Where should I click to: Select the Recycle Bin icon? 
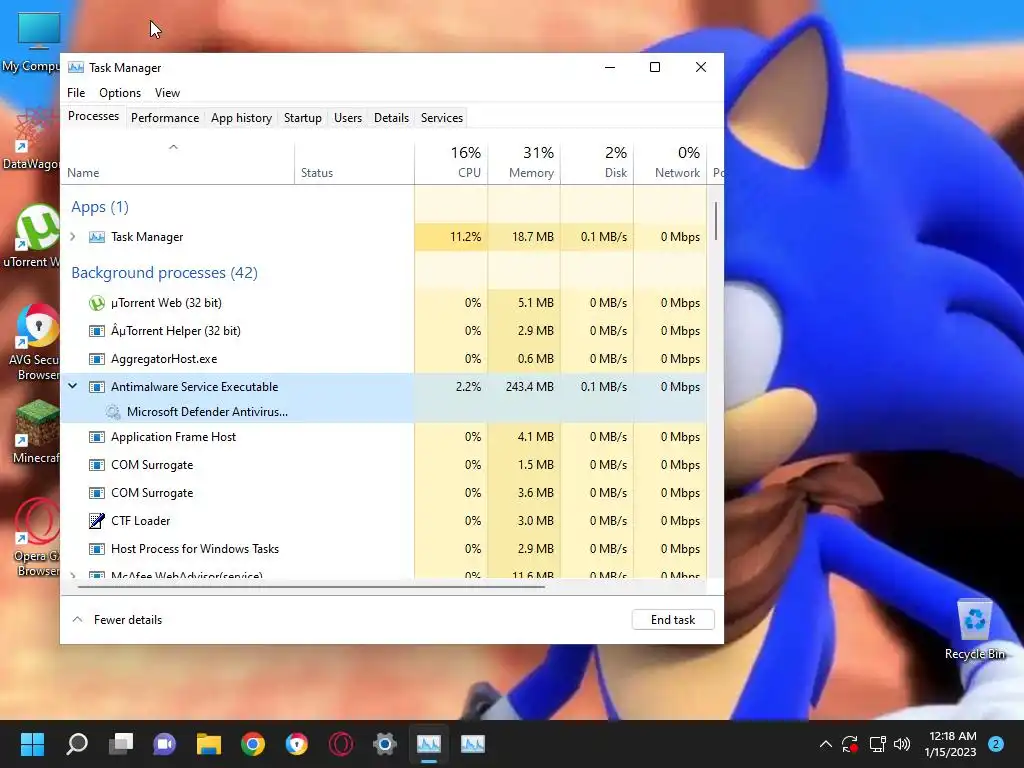(x=974, y=630)
